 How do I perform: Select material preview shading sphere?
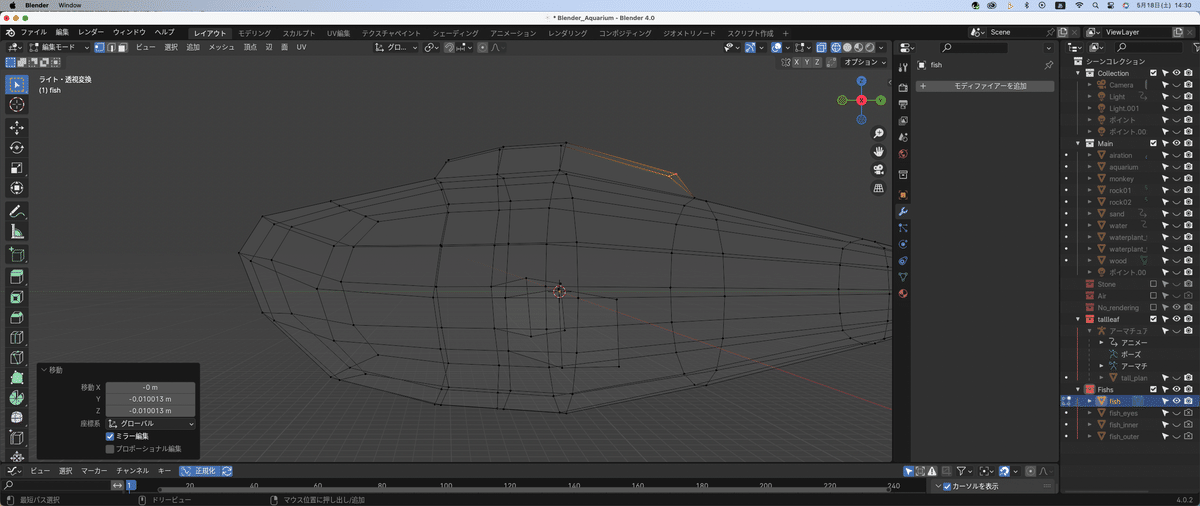(859, 47)
